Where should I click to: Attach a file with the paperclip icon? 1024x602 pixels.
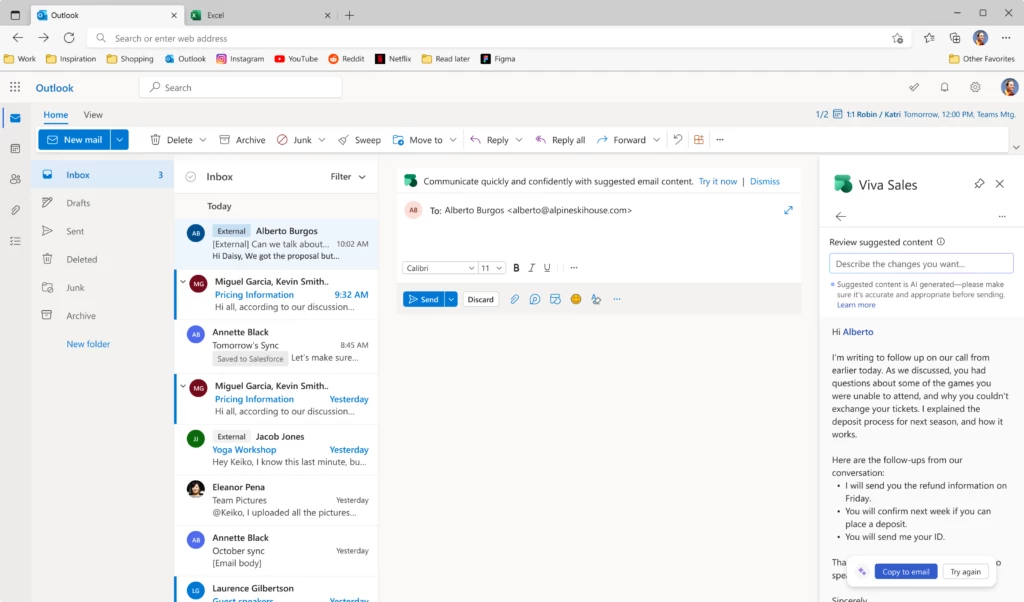(514, 299)
